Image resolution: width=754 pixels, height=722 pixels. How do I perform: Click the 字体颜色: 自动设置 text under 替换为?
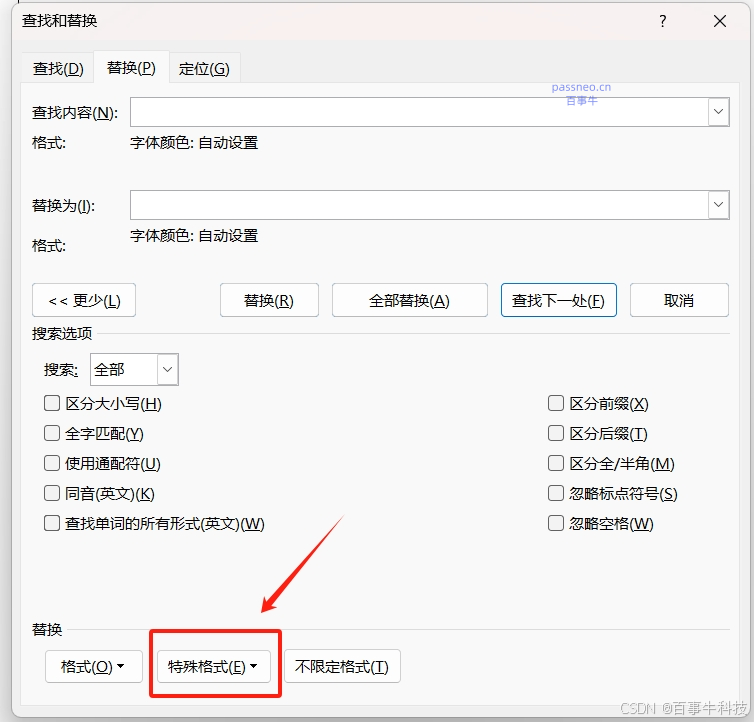point(194,236)
